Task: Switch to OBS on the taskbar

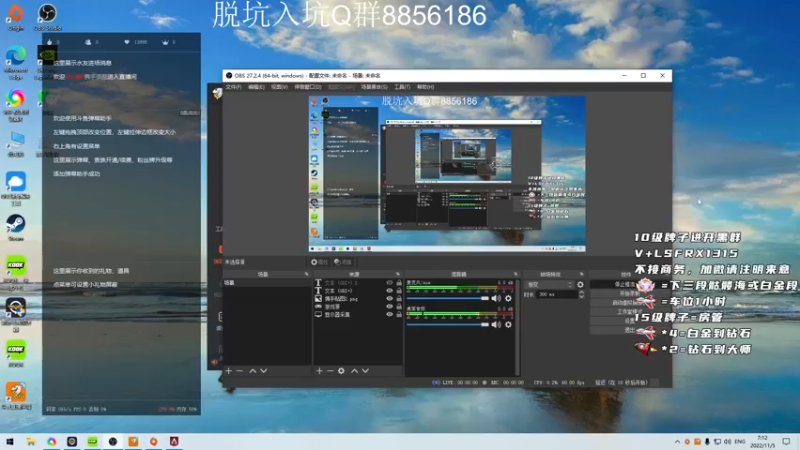Action: point(113,441)
